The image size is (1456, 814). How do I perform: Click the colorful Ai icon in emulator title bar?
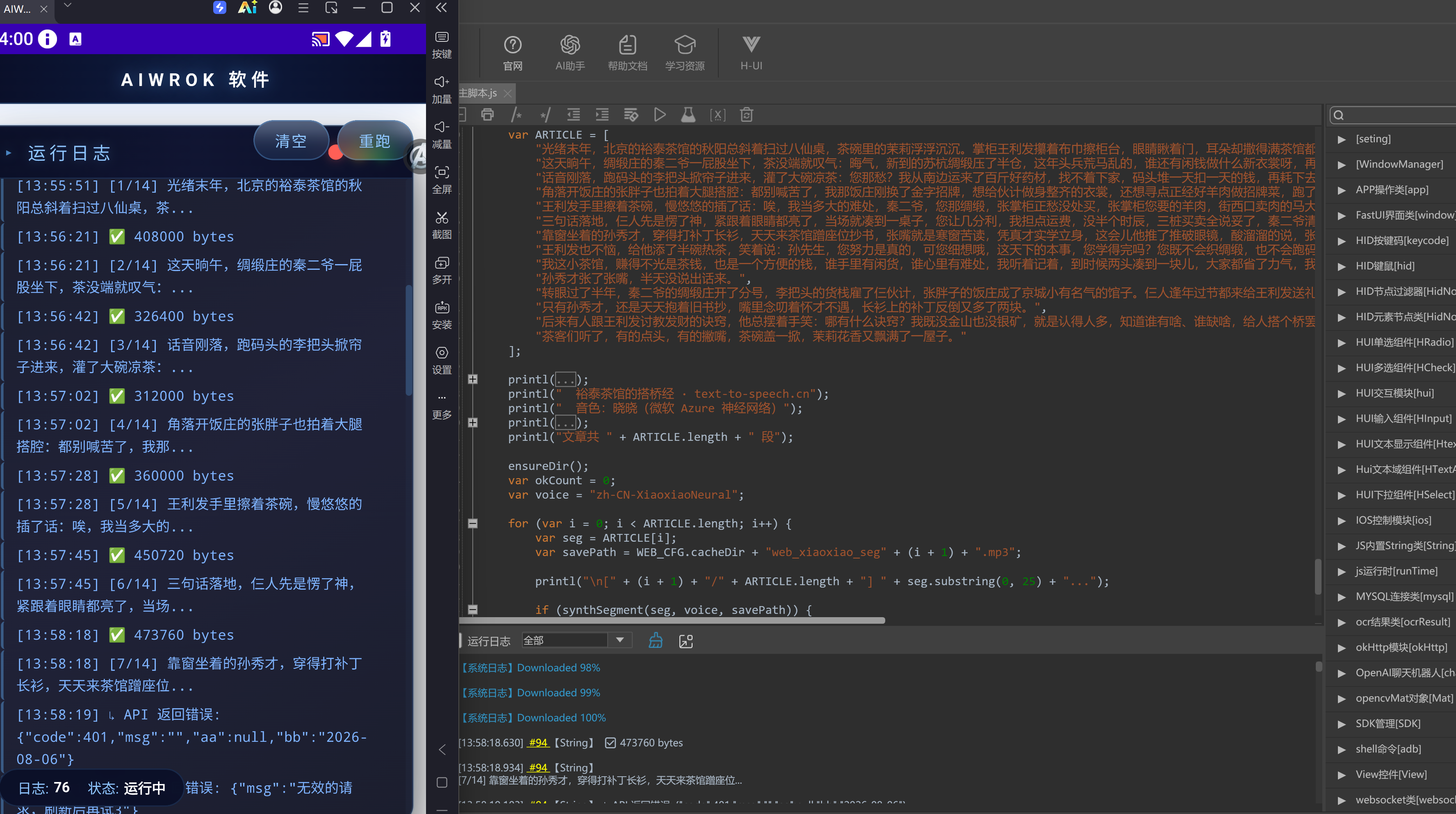click(248, 8)
